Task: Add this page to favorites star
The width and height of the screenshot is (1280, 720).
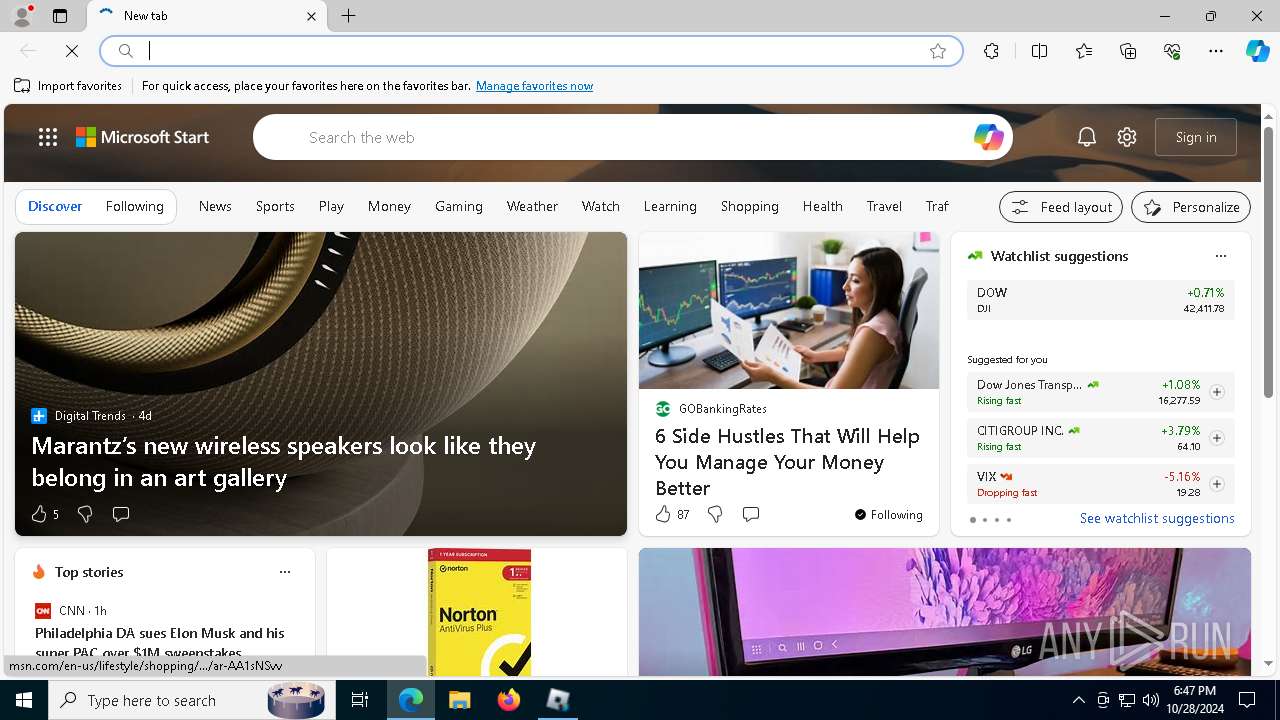Action: (x=938, y=51)
